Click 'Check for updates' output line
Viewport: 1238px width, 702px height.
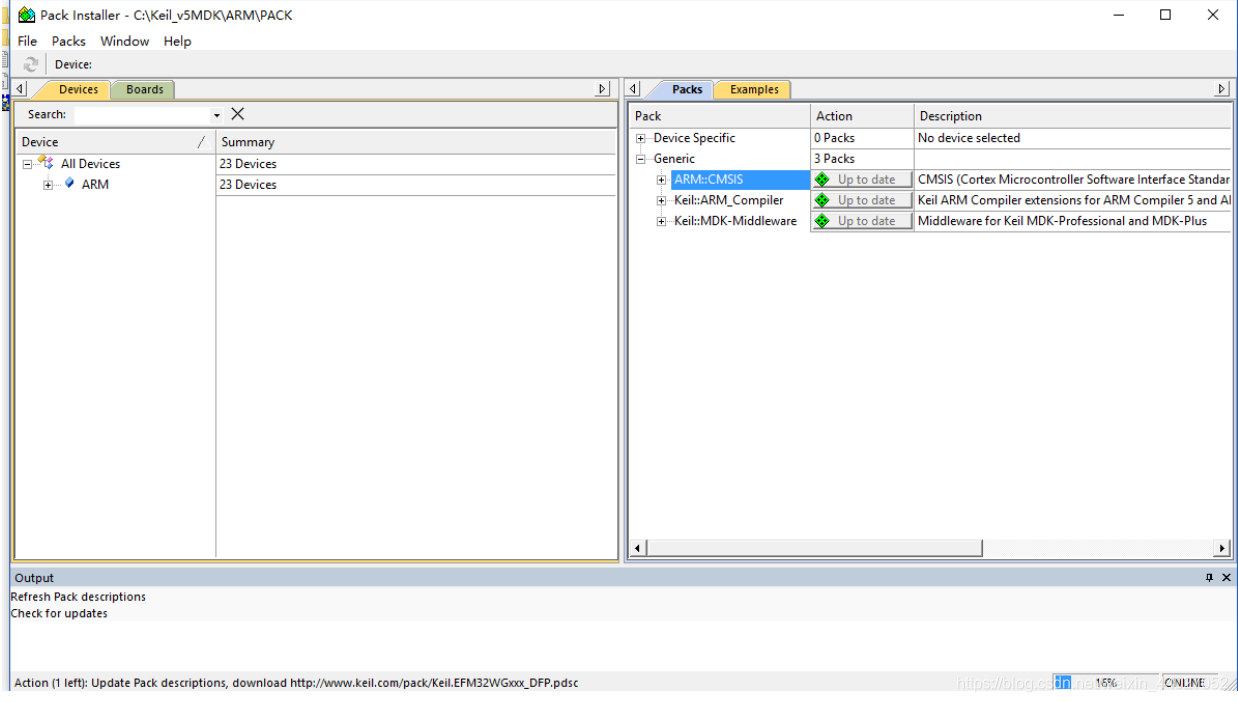59,614
